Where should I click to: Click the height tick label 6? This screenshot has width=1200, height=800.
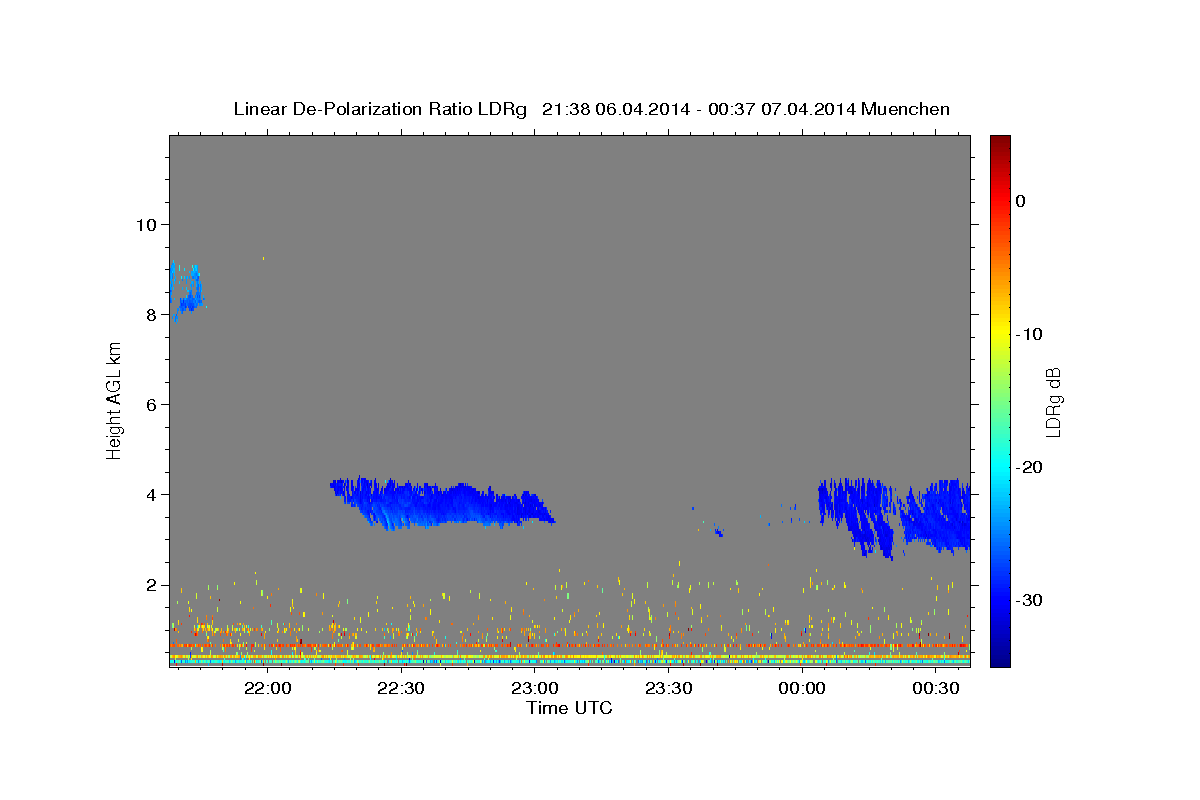click(x=150, y=404)
